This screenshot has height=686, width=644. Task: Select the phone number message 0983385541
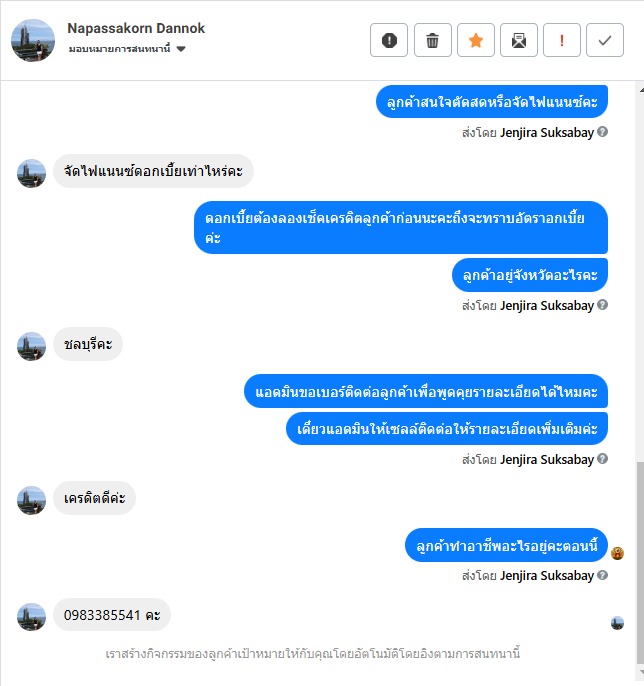[112, 615]
